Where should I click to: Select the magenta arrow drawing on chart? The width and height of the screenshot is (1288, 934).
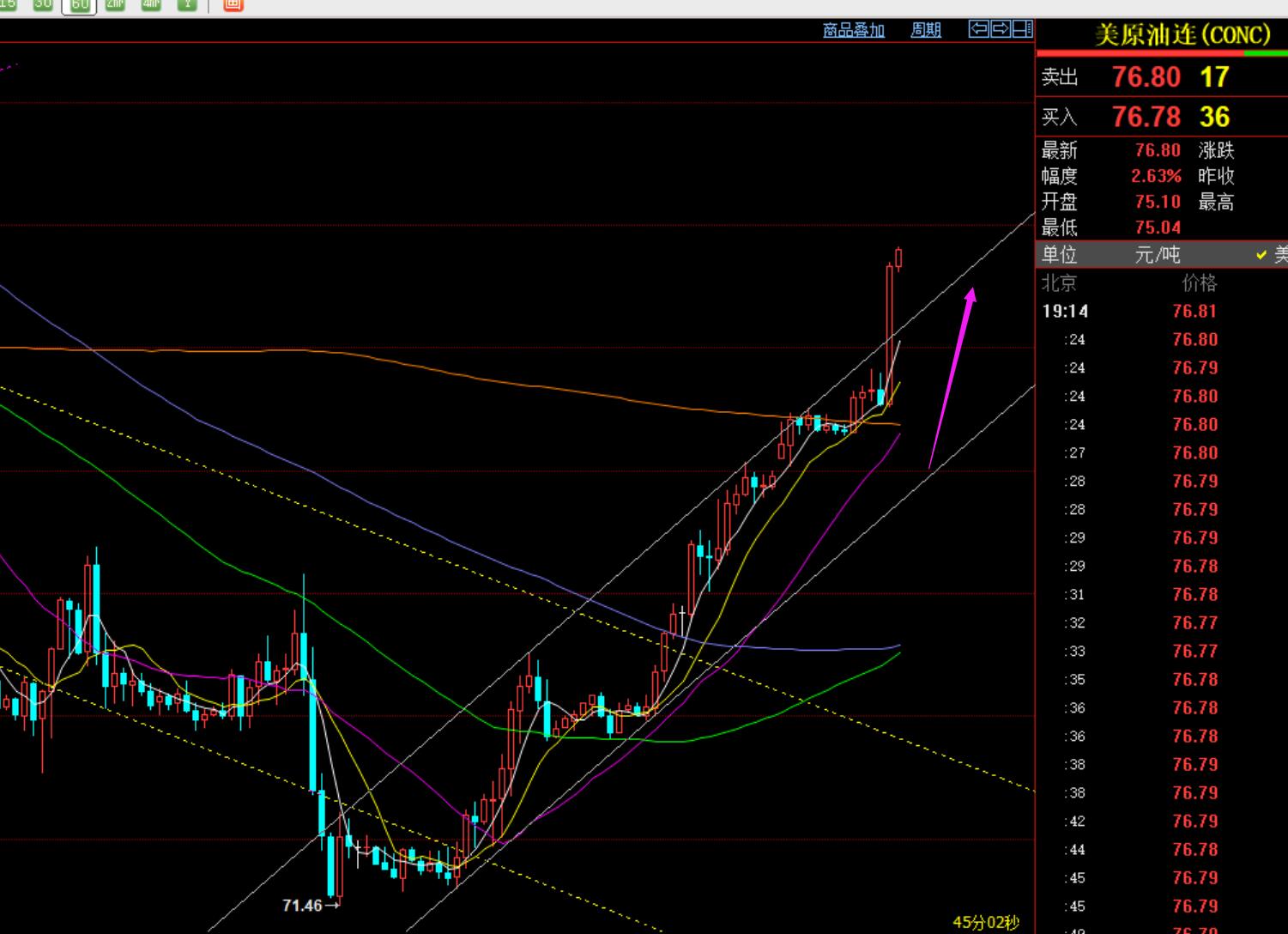952,378
